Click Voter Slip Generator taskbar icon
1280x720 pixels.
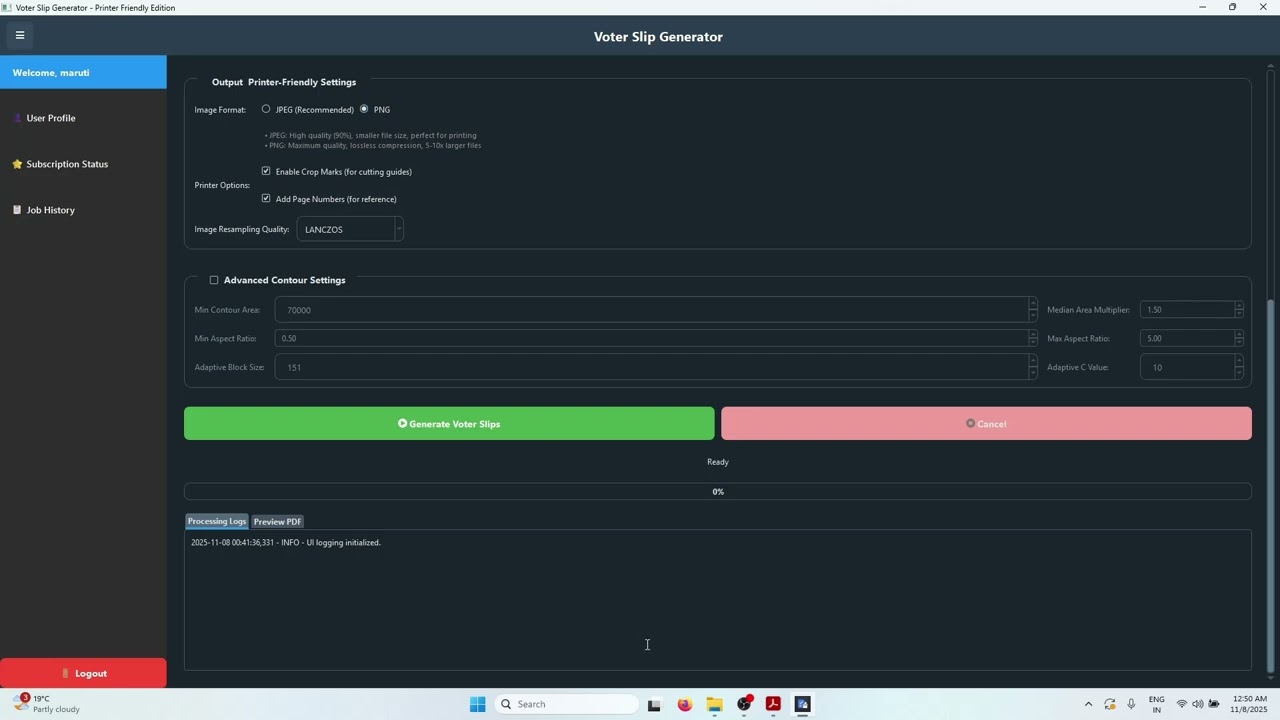[802, 704]
